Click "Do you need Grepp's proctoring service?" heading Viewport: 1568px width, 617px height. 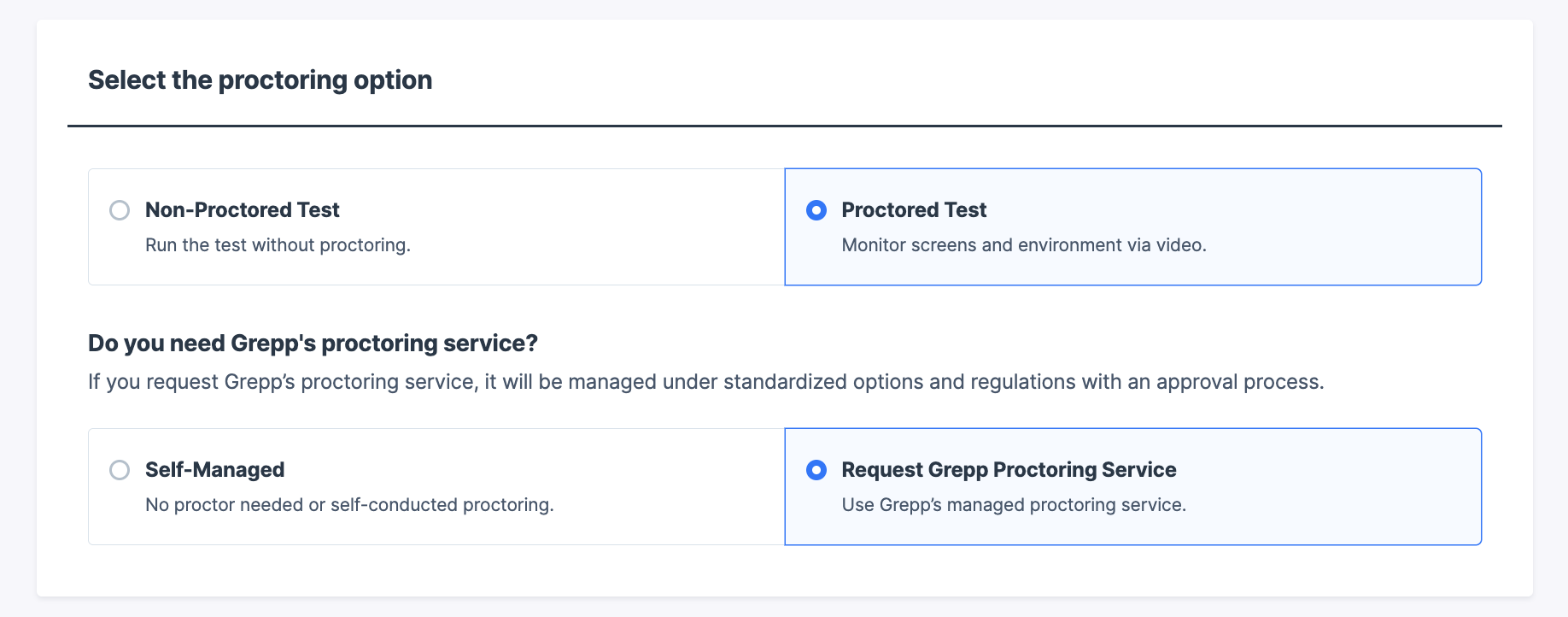[x=313, y=344]
